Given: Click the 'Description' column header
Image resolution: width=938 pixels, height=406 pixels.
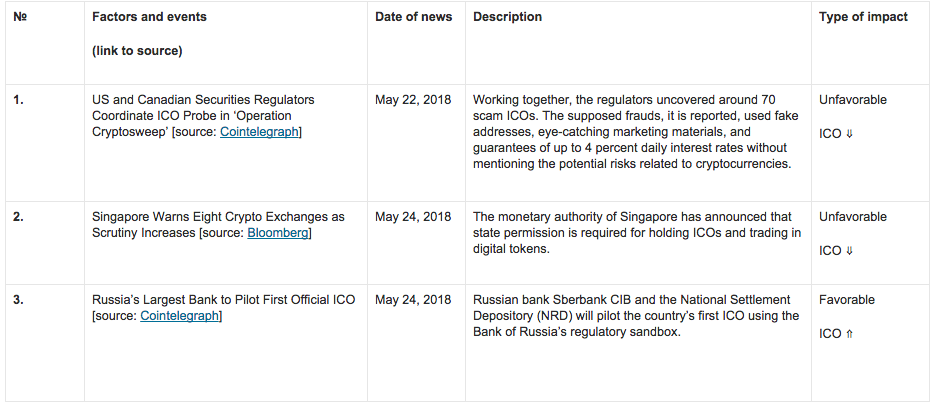Looking at the screenshot, I should (507, 17).
